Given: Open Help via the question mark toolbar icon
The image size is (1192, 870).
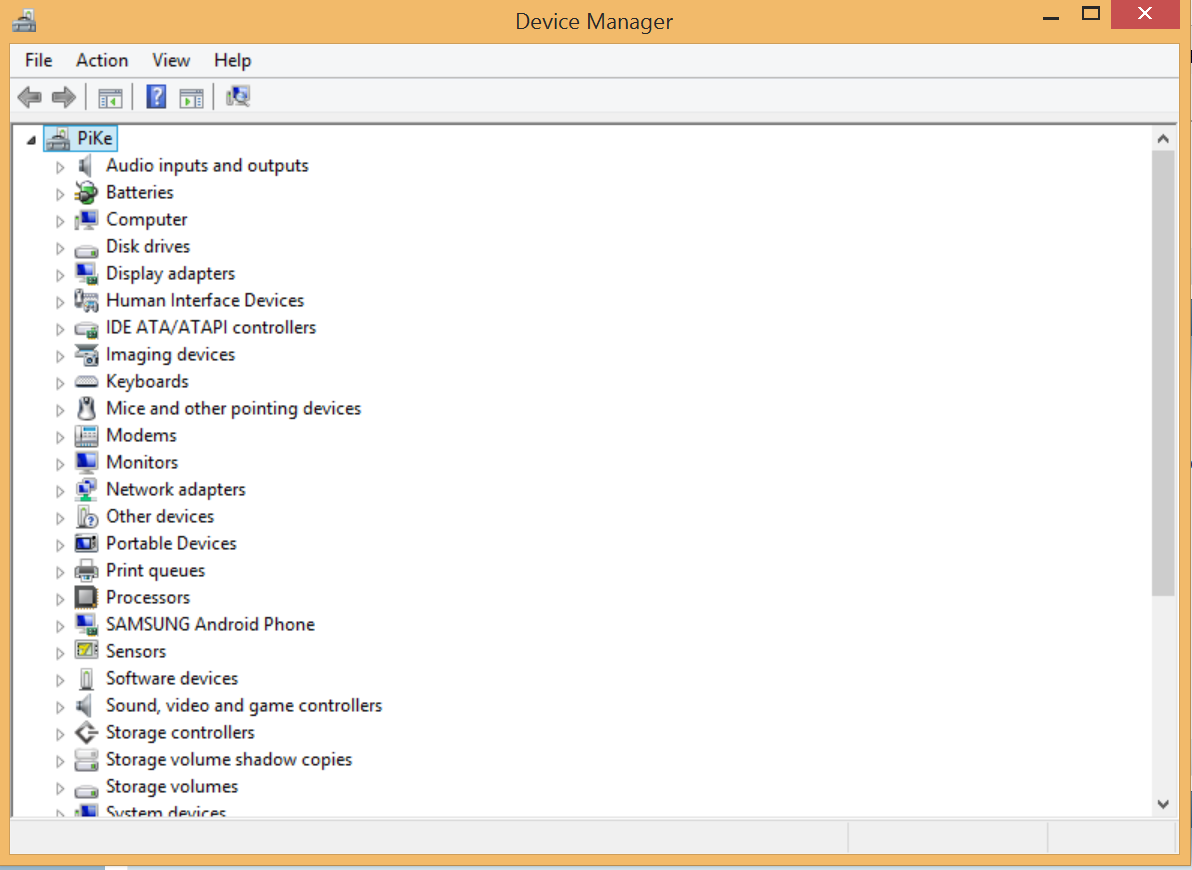Looking at the screenshot, I should 156,97.
